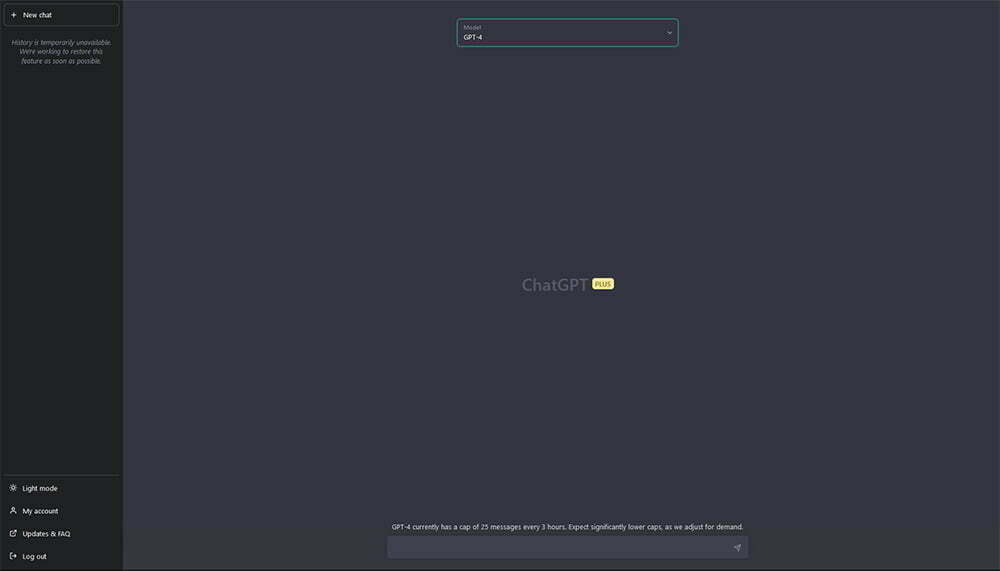Click the GPT-4 message cap notice

(x=567, y=526)
